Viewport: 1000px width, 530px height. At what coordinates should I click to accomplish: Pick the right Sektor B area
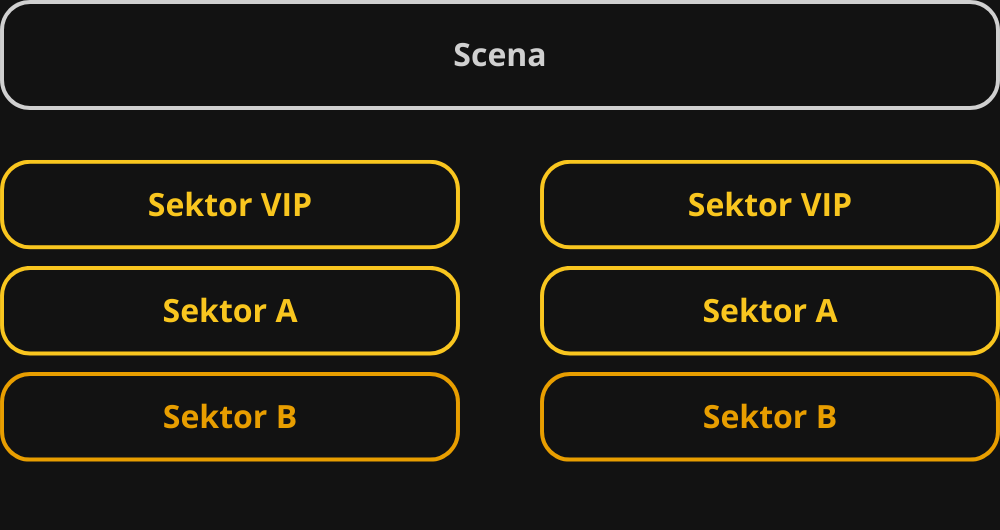point(770,417)
